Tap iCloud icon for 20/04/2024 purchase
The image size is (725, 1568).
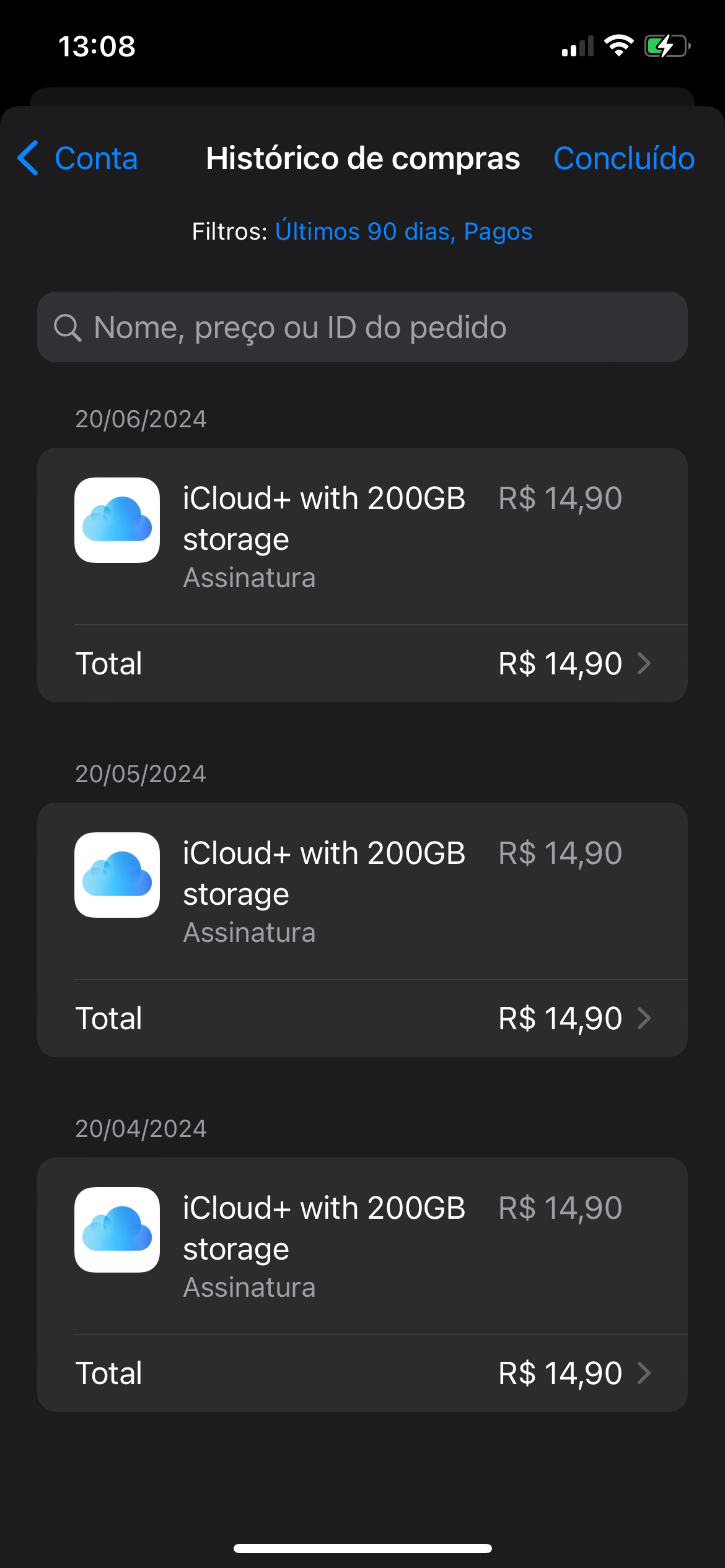tap(117, 1230)
